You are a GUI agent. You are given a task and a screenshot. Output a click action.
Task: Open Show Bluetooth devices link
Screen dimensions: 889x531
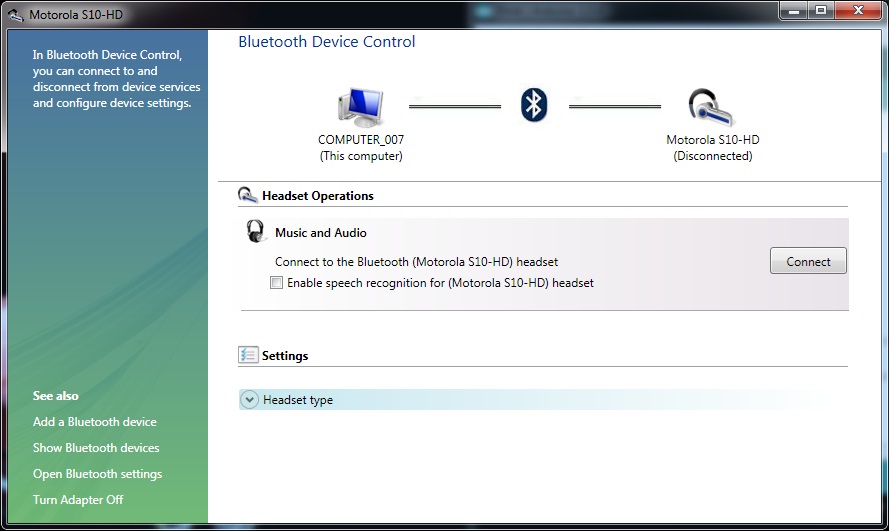tap(96, 448)
